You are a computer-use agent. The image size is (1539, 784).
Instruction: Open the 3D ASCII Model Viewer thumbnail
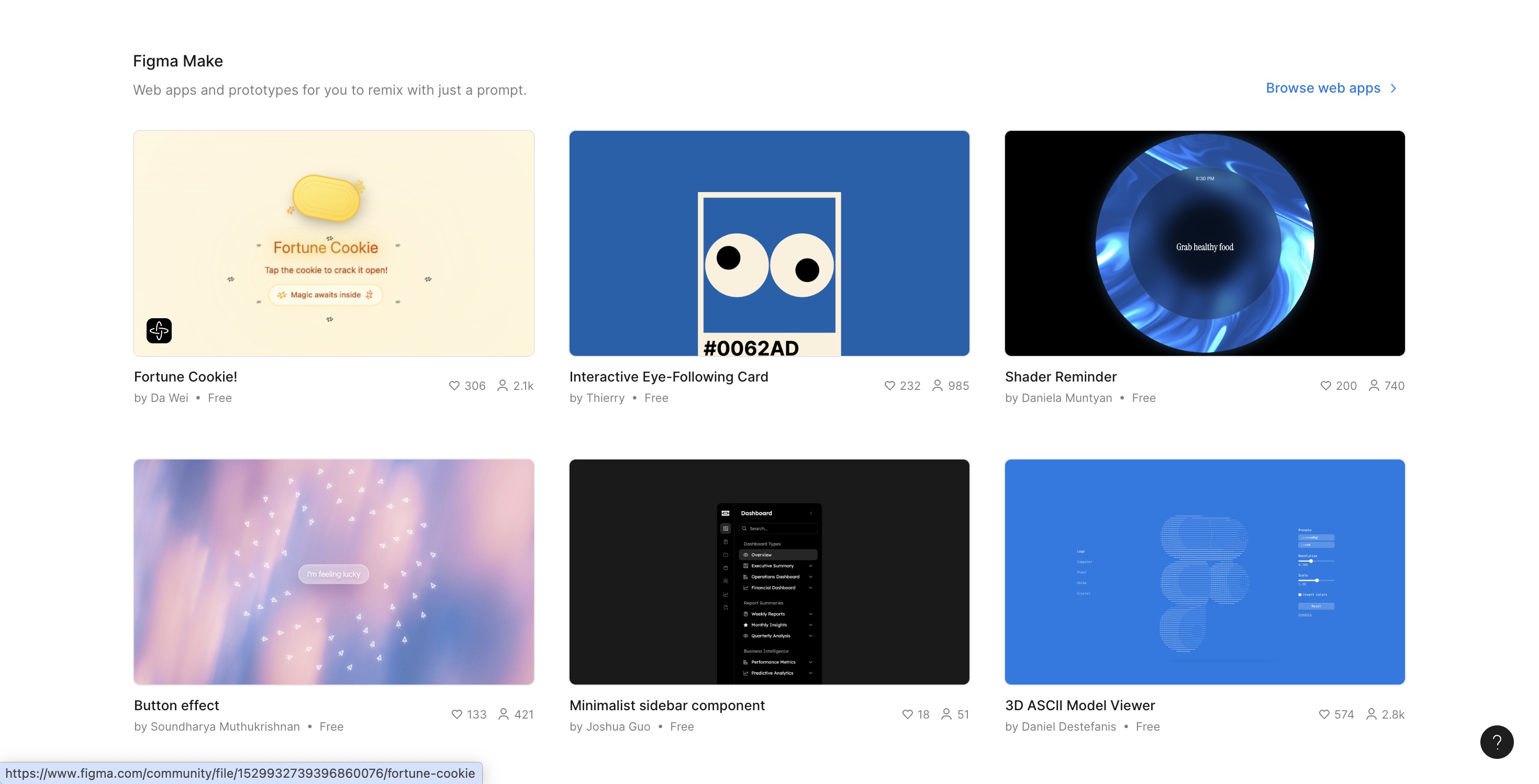point(1205,572)
